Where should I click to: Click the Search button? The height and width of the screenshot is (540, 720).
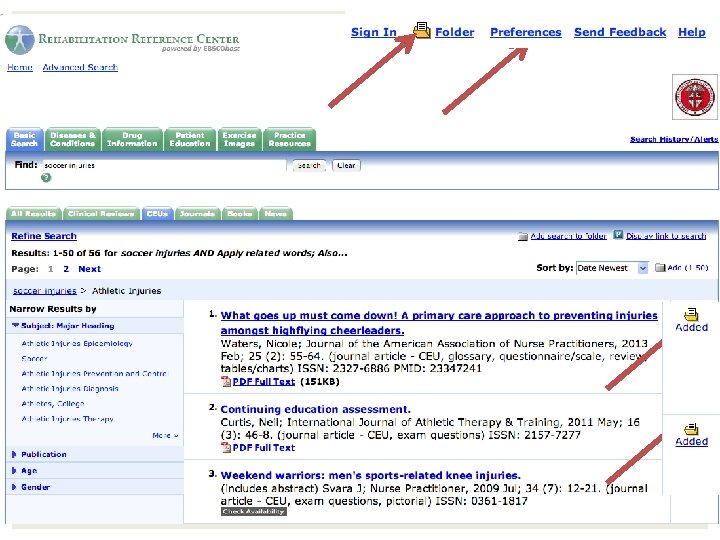pyautogui.click(x=309, y=165)
